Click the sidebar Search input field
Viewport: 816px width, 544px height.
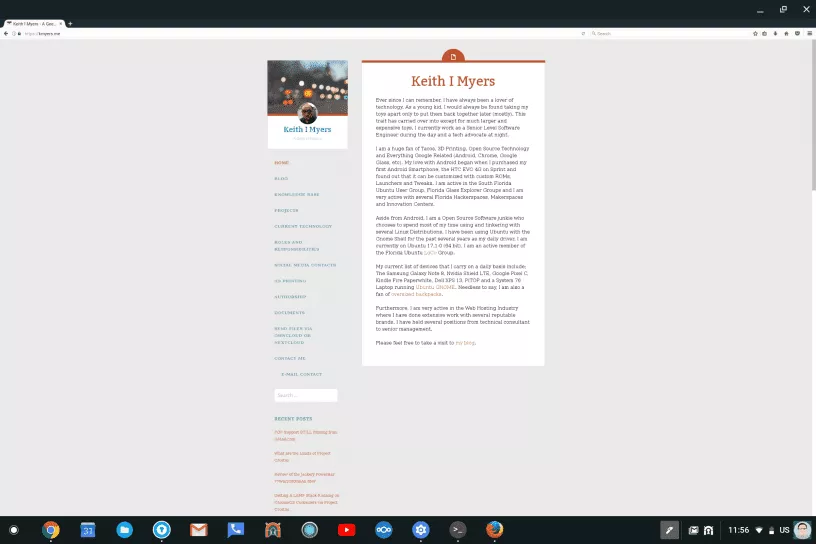pyautogui.click(x=305, y=395)
